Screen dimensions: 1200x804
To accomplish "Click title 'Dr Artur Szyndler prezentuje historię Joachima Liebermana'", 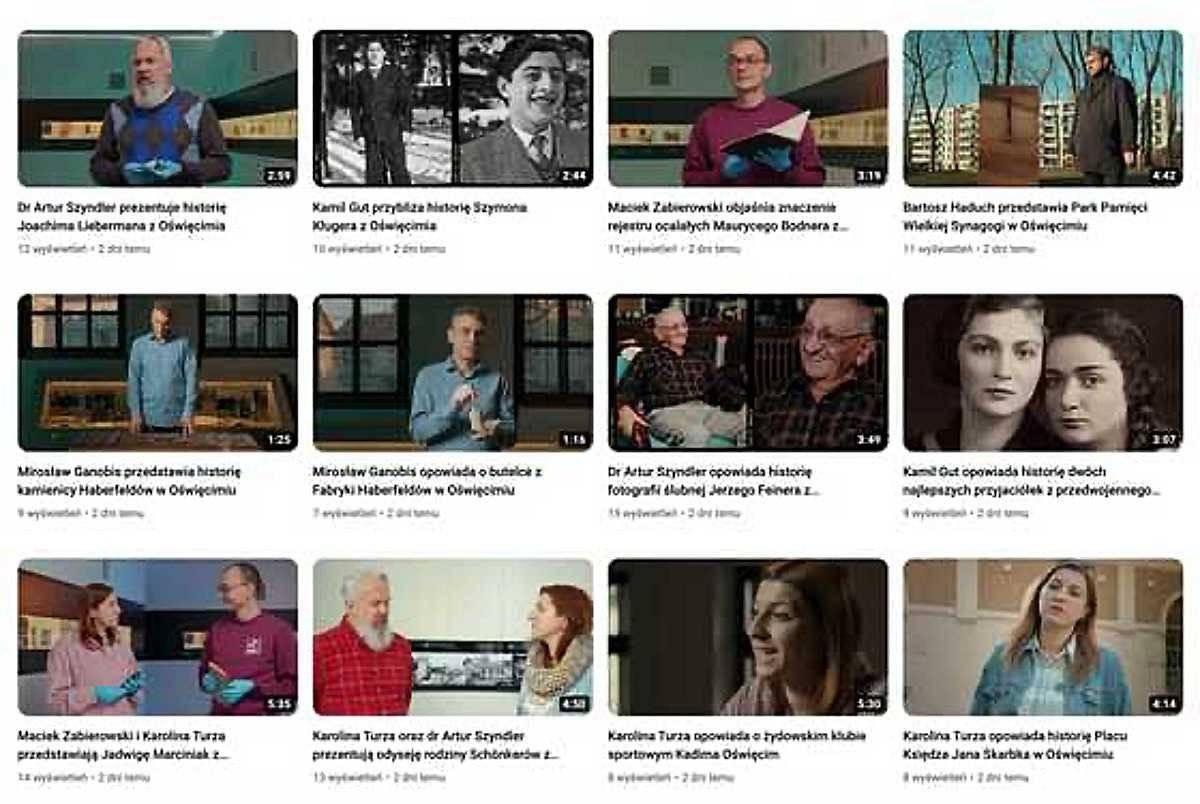I will point(122,216).
